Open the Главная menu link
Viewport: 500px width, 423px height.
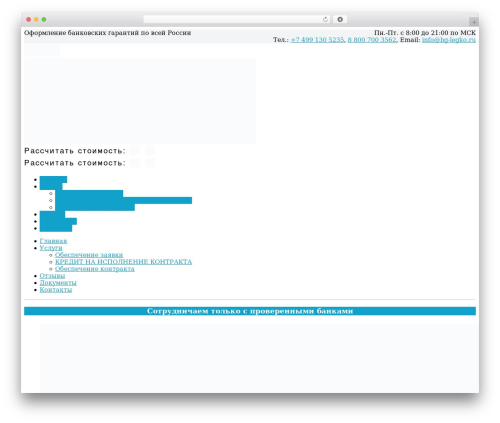pyautogui.click(x=53, y=241)
